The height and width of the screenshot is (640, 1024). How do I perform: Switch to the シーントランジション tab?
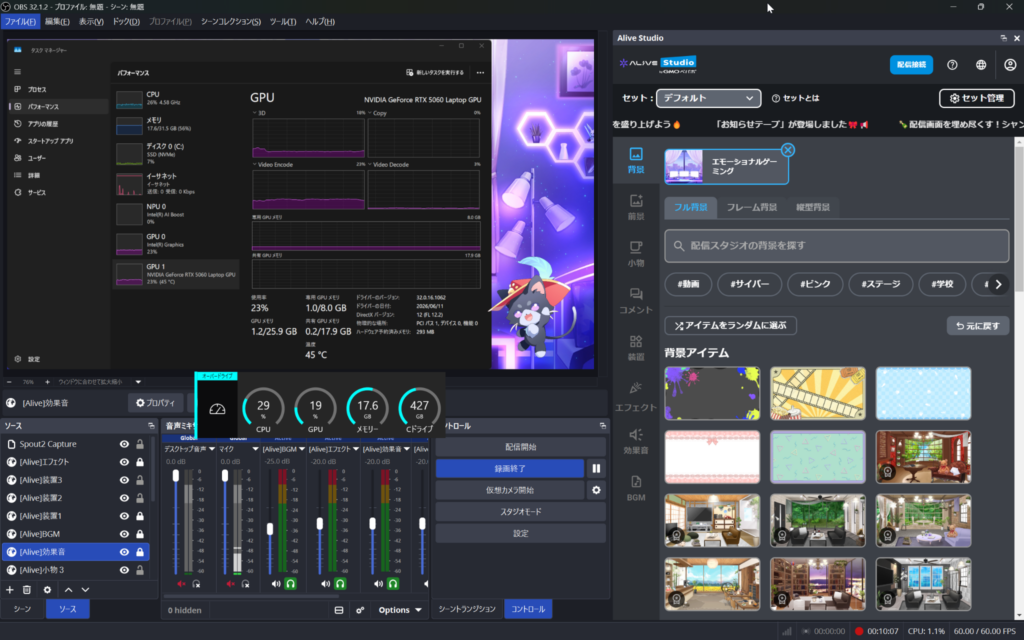click(467, 609)
